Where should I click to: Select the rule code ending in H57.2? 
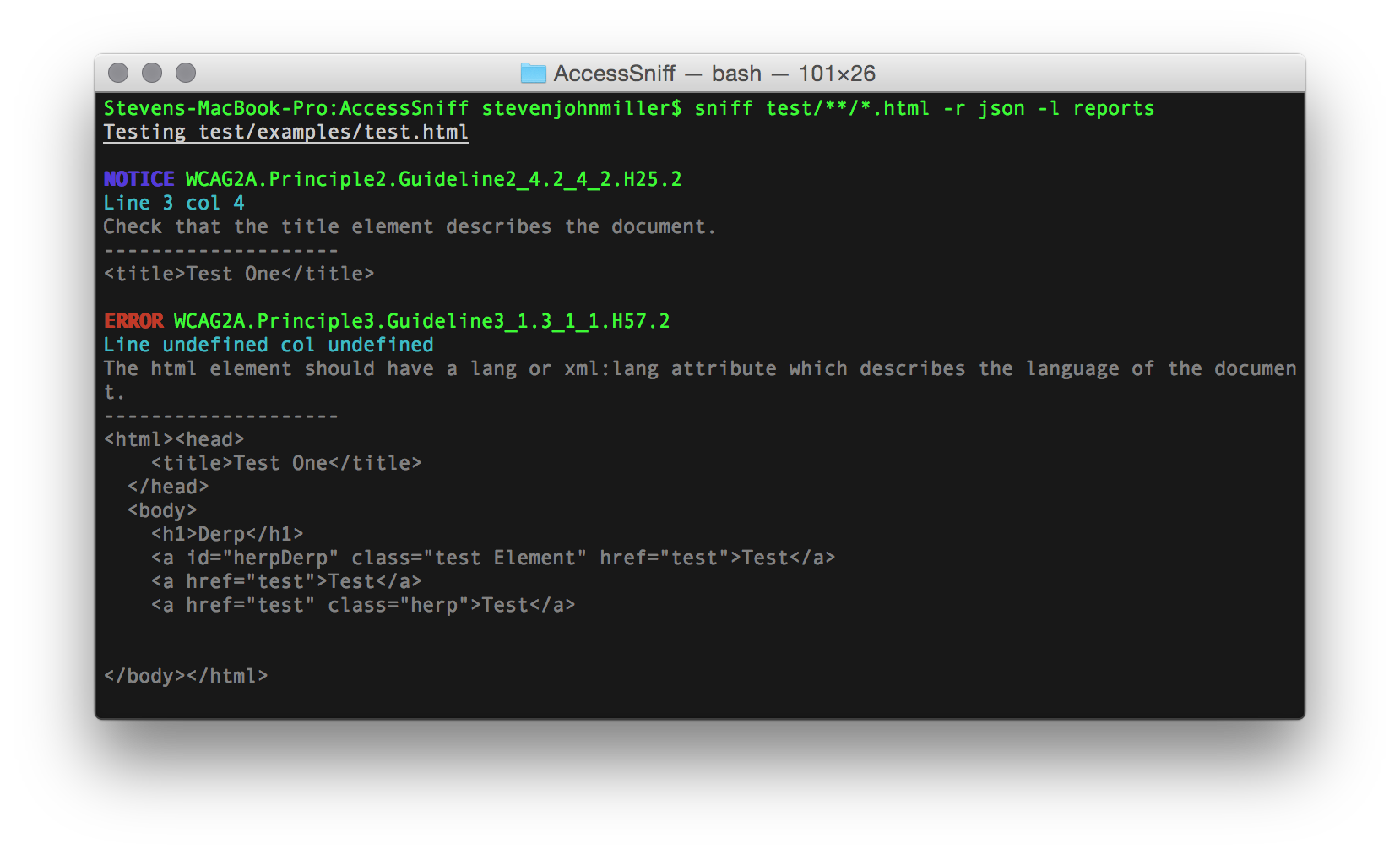tap(422, 321)
